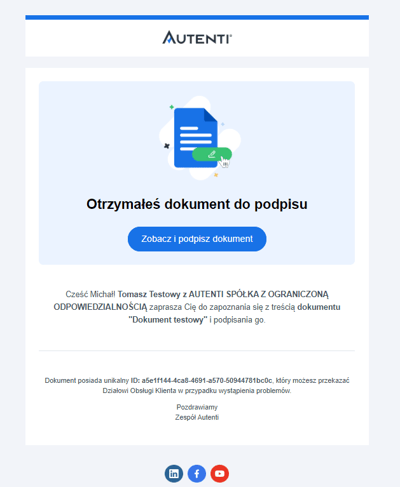400x487 pixels.
Task: Click the sender name 'Tomasz Testowy'
Action: [x=149, y=294]
